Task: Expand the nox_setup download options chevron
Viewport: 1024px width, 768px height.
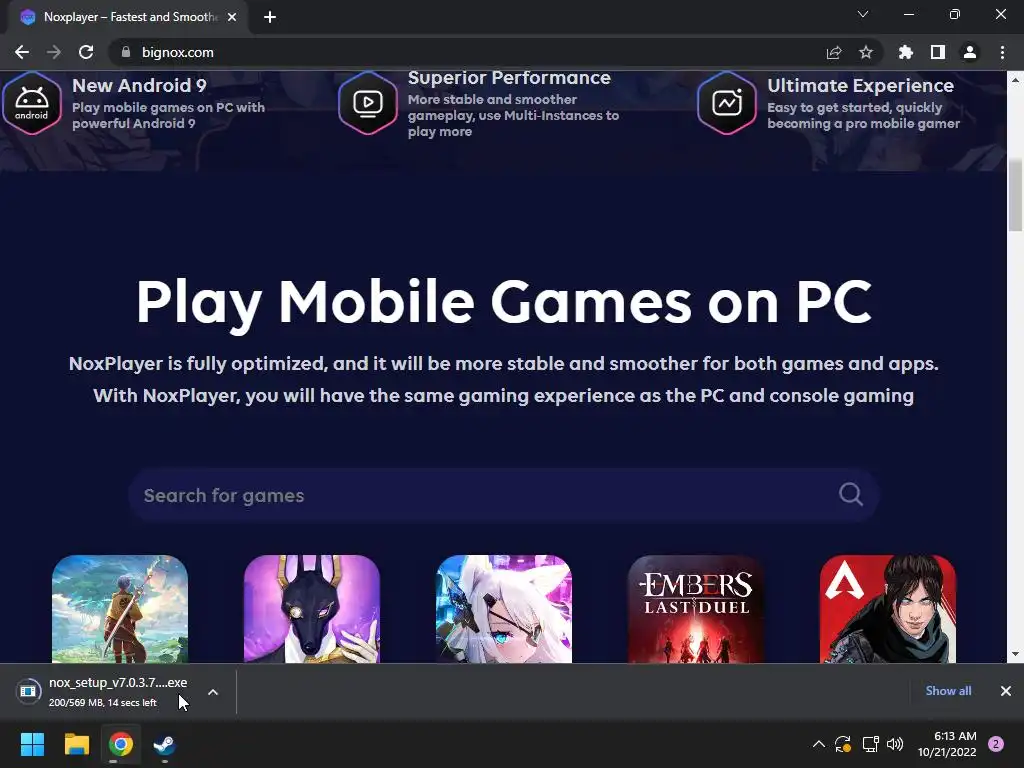Action: point(213,692)
